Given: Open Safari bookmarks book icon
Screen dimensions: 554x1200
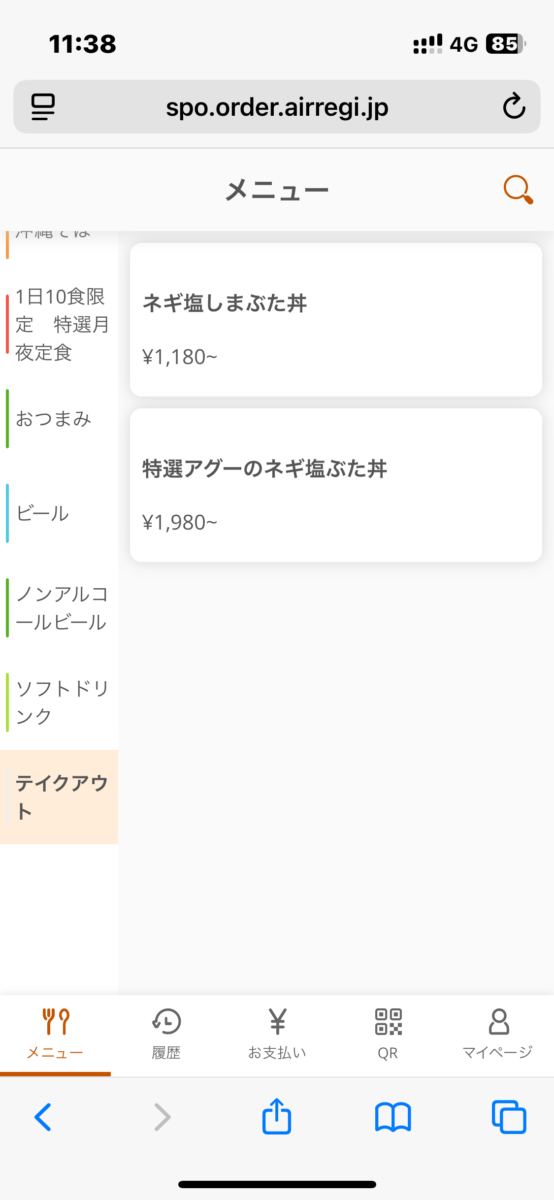Looking at the screenshot, I should (x=393, y=1117).
